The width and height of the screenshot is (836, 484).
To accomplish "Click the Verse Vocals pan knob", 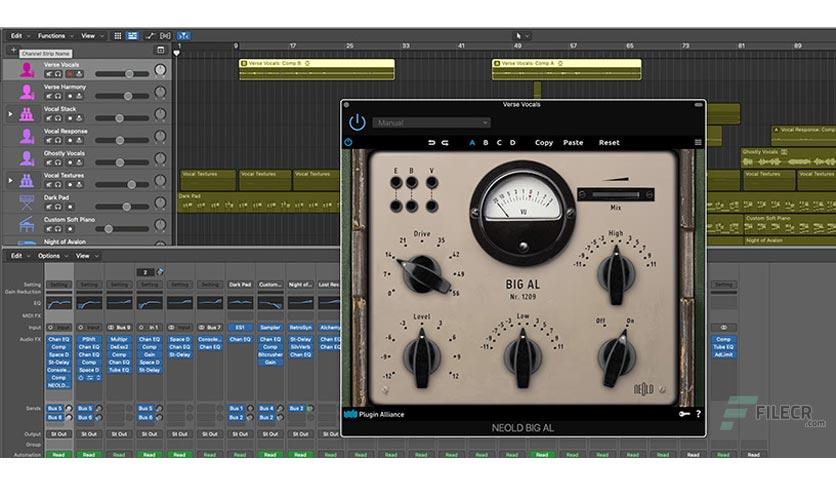I will pos(160,70).
